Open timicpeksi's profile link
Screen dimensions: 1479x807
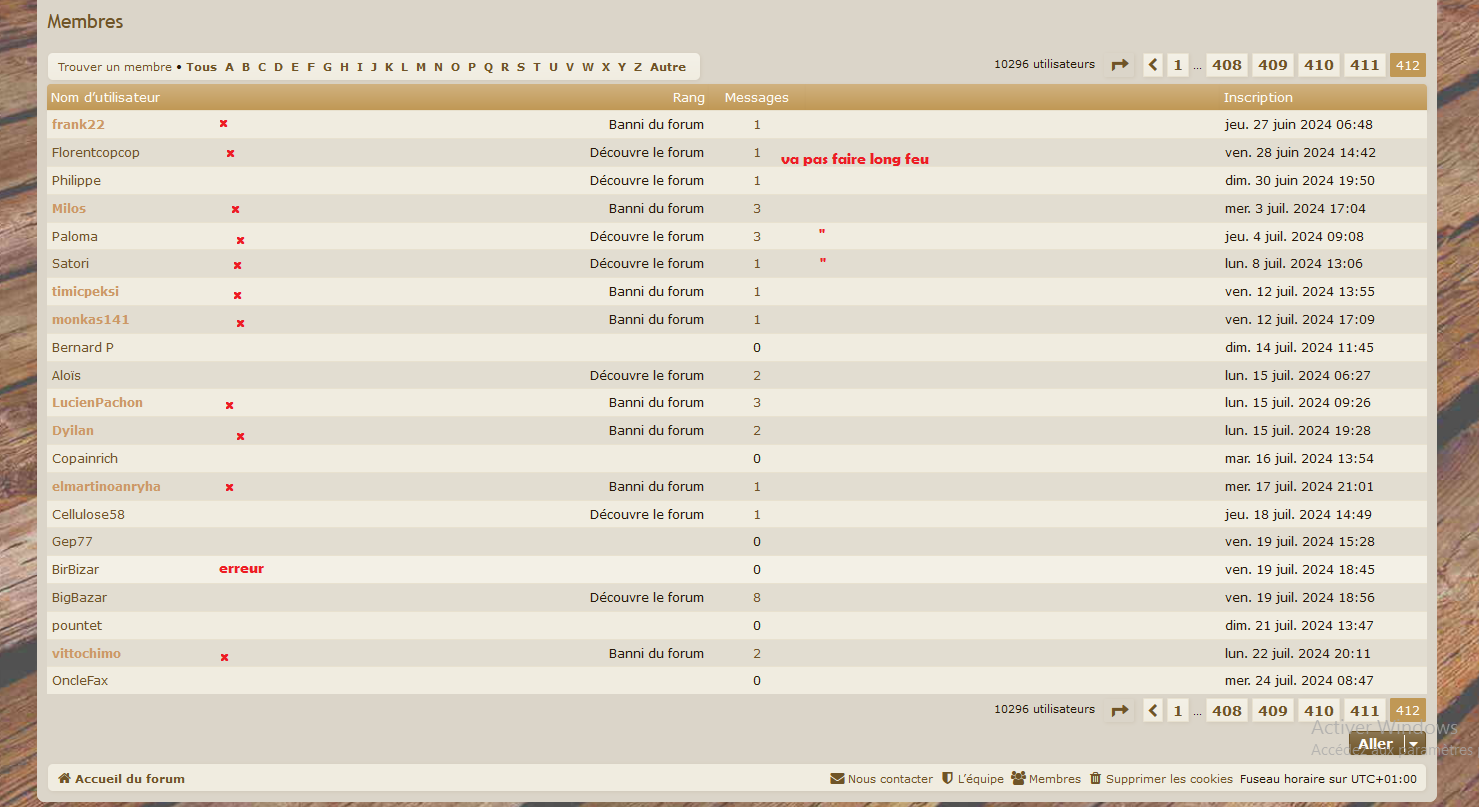(85, 292)
